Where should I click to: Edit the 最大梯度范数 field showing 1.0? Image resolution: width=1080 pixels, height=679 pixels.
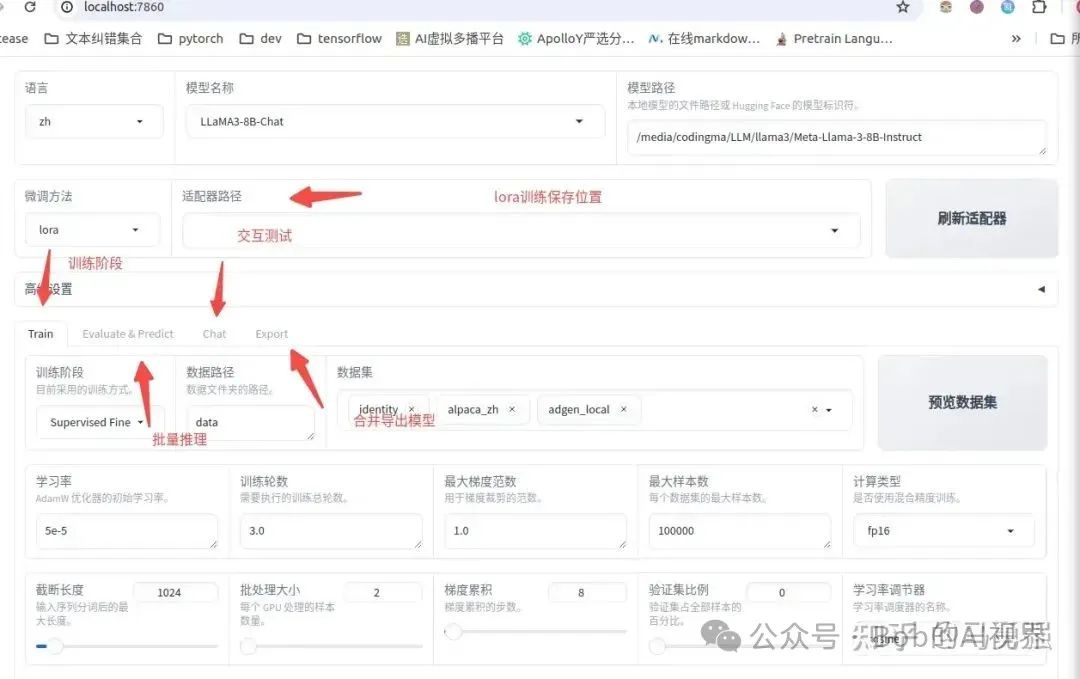[535, 531]
